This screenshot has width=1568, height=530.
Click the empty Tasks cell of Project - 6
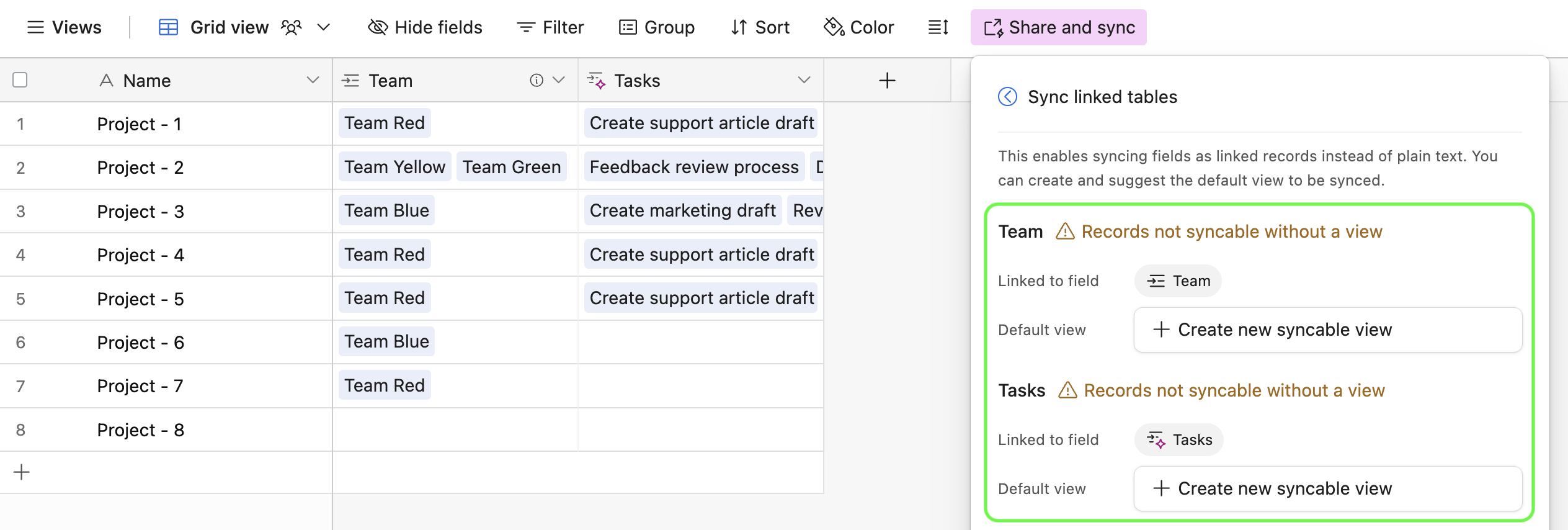point(701,343)
